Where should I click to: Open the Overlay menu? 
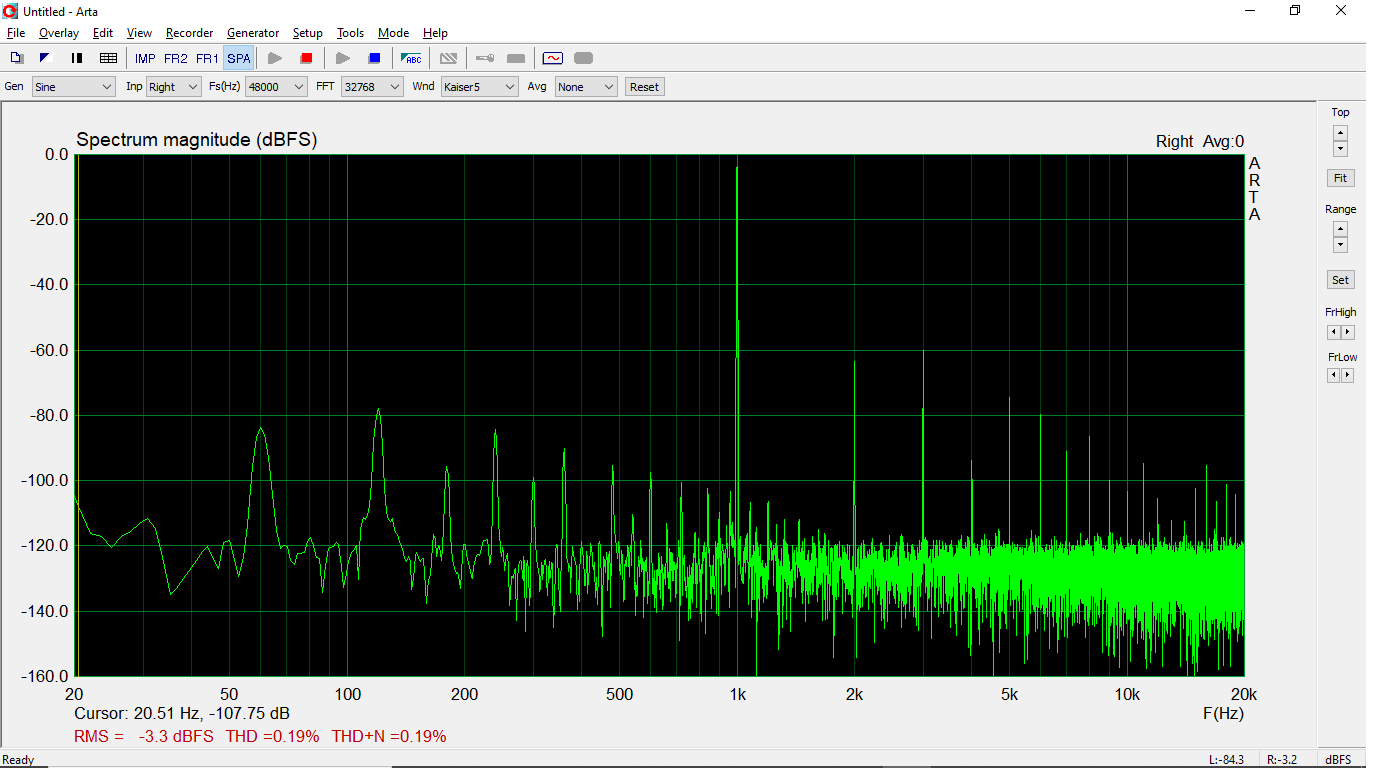(59, 33)
